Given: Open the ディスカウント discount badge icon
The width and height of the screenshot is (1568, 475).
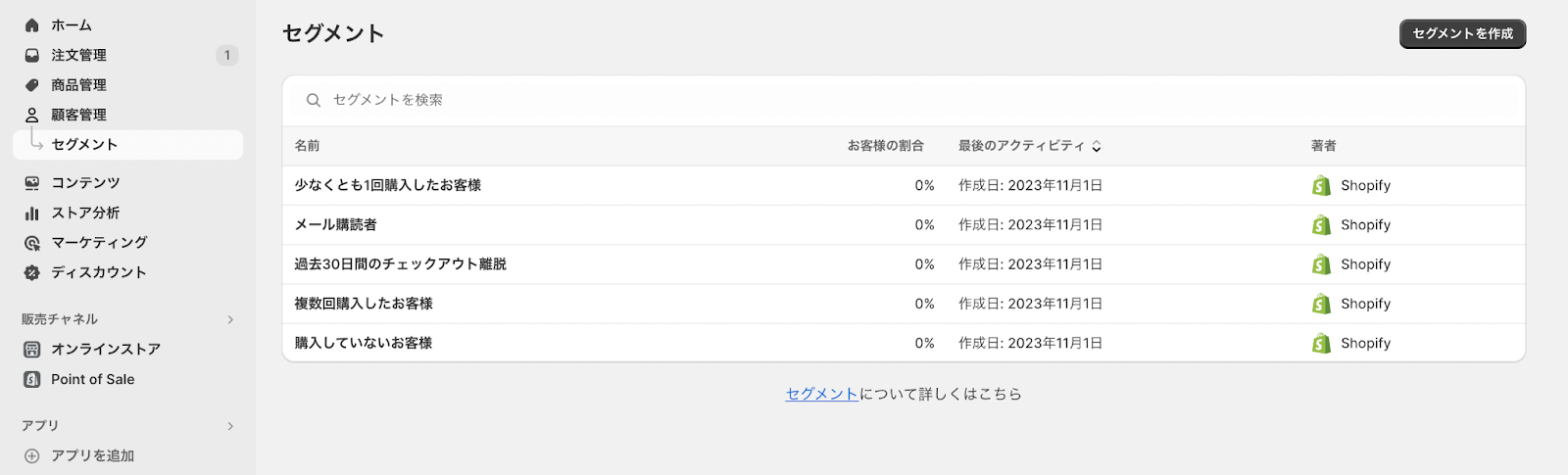Looking at the screenshot, I should coord(32,272).
